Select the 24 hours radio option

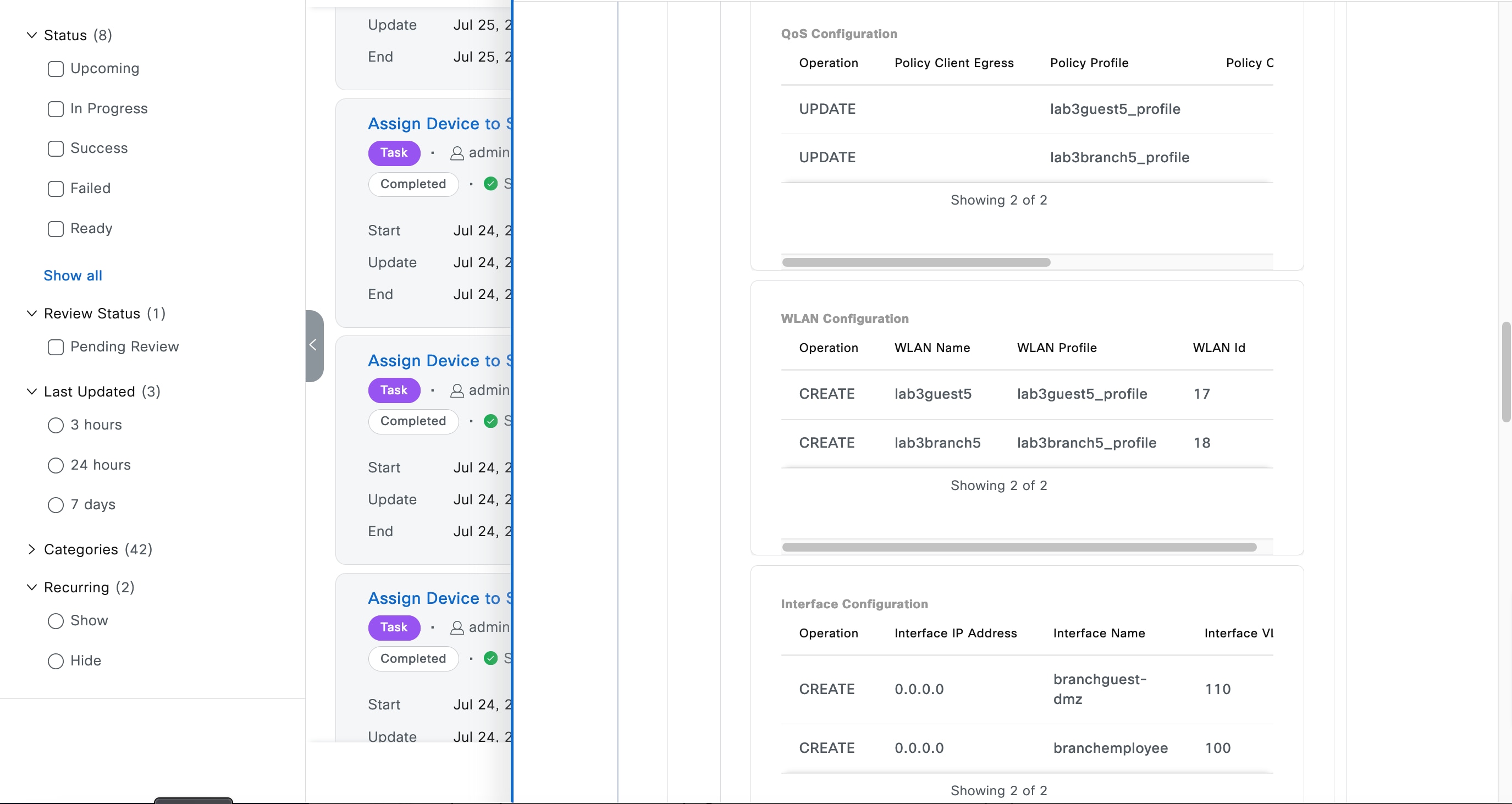pyautogui.click(x=56, y=465)
